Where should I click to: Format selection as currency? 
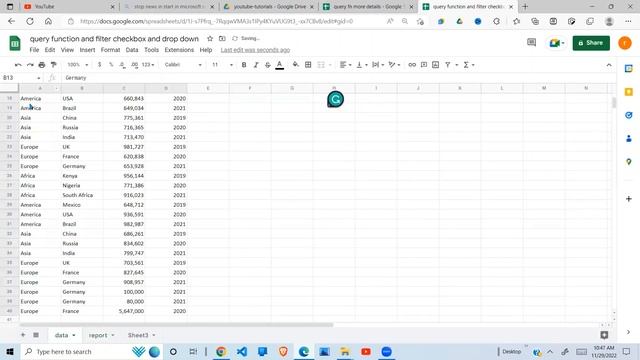pyautogui.click(x=99, y=65)
